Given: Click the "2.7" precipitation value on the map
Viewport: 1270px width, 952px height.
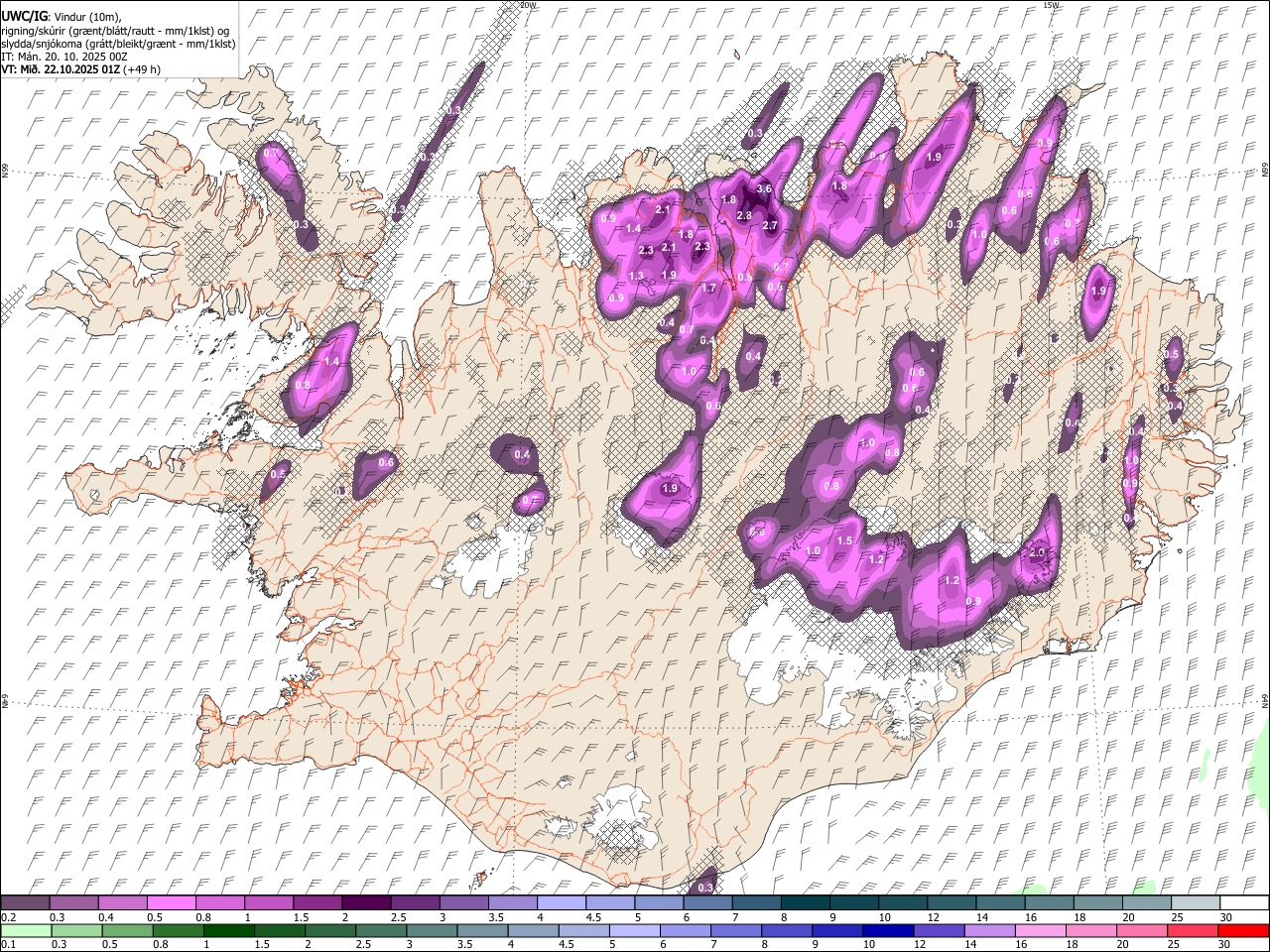Looking at the screenshot, I should point(769,226).
